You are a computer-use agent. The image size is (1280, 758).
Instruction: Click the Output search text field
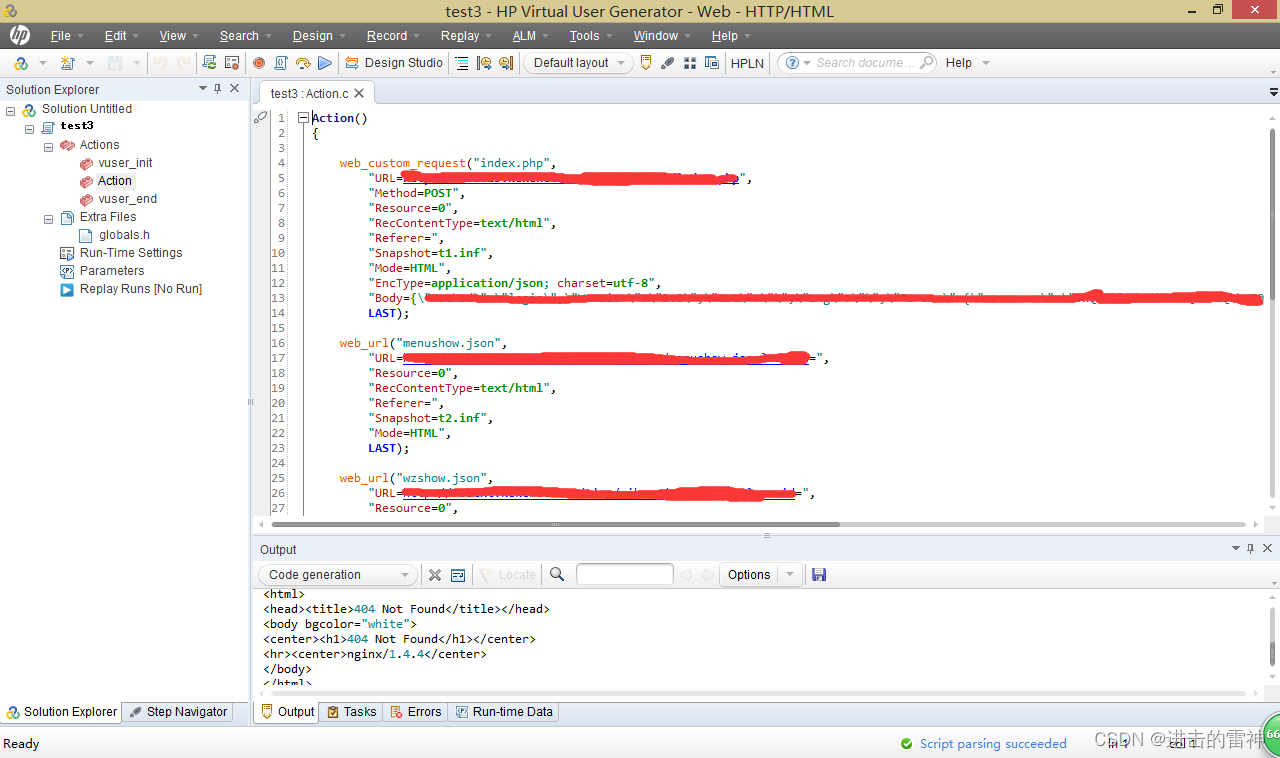(x=625, y=574)
